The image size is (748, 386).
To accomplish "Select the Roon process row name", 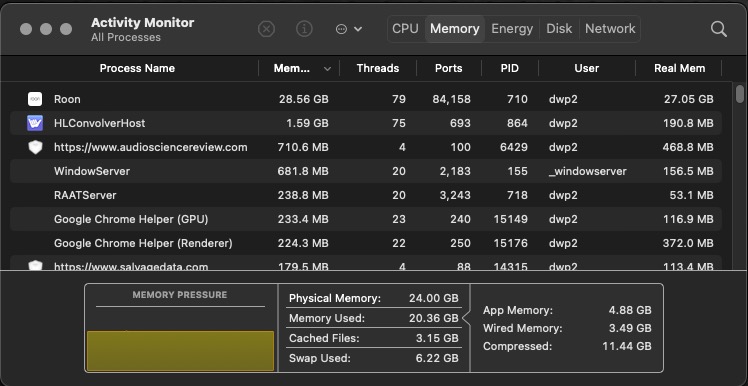I will [x=67, y=99].
